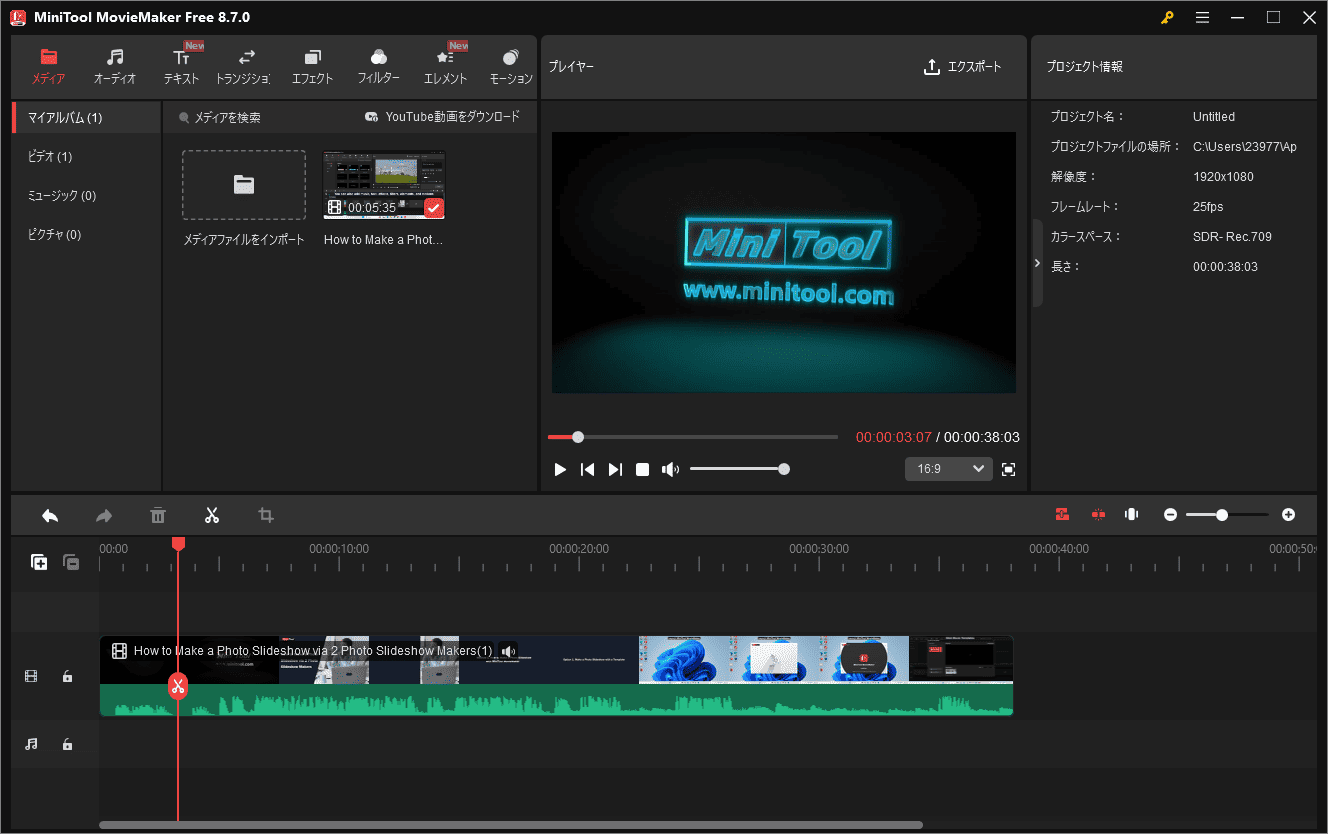The image size is (1328, 834).
Task: Click the project name Untitled
Action: pos(1214,117)
